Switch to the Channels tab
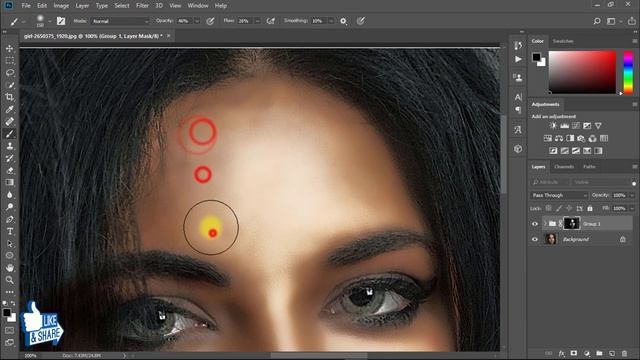Viewport: 640px width, 360px height. 564,167
